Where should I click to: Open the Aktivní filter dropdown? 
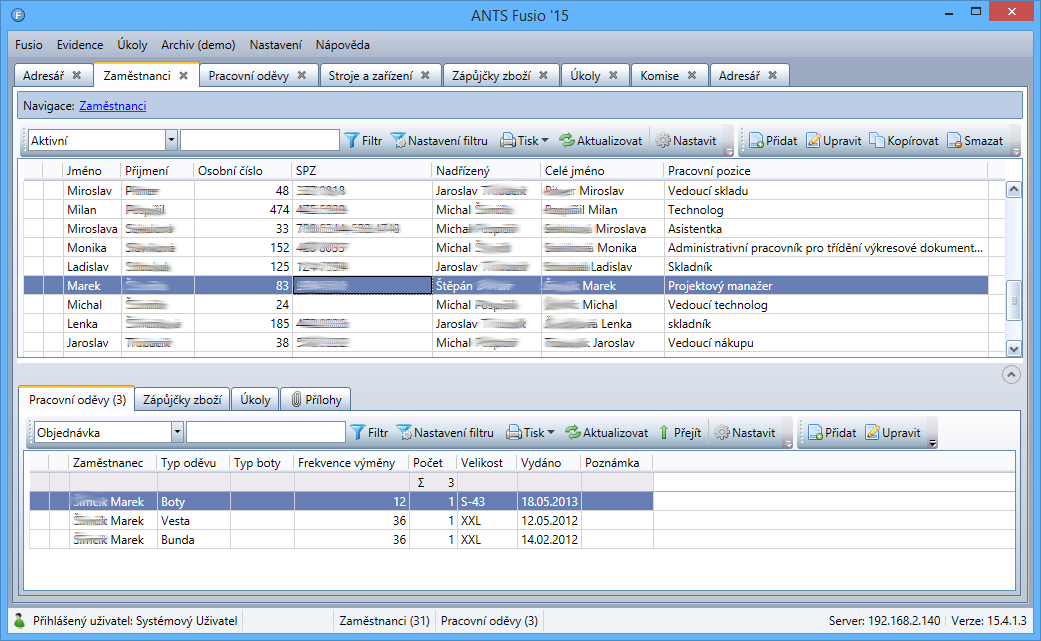[171, 140]
